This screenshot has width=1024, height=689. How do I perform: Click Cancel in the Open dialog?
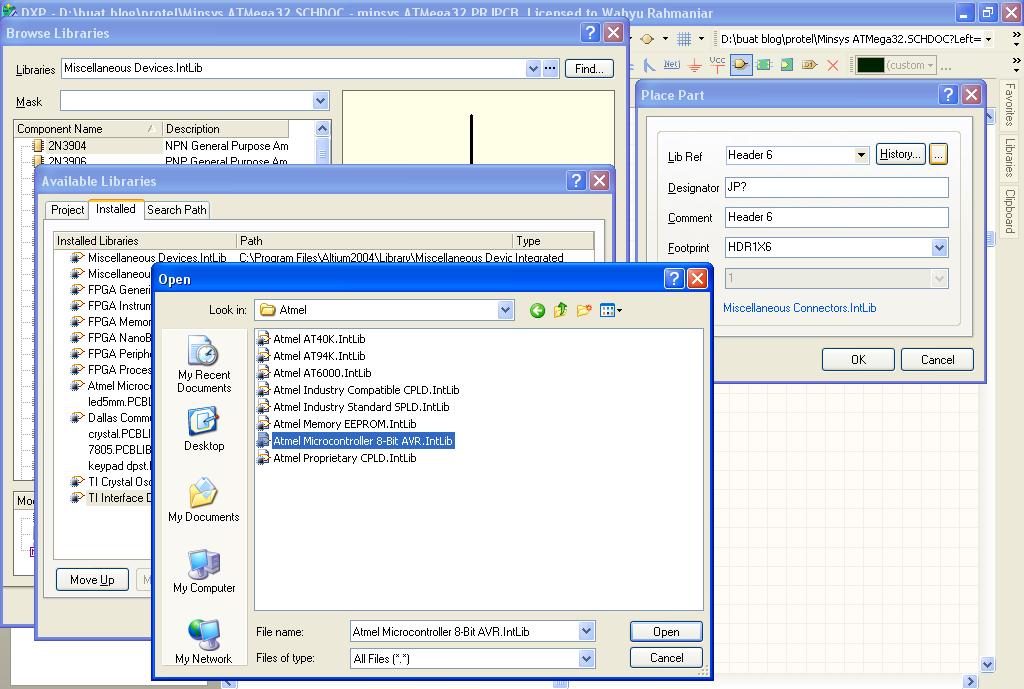pyautogui.click(x=666, y=658)
